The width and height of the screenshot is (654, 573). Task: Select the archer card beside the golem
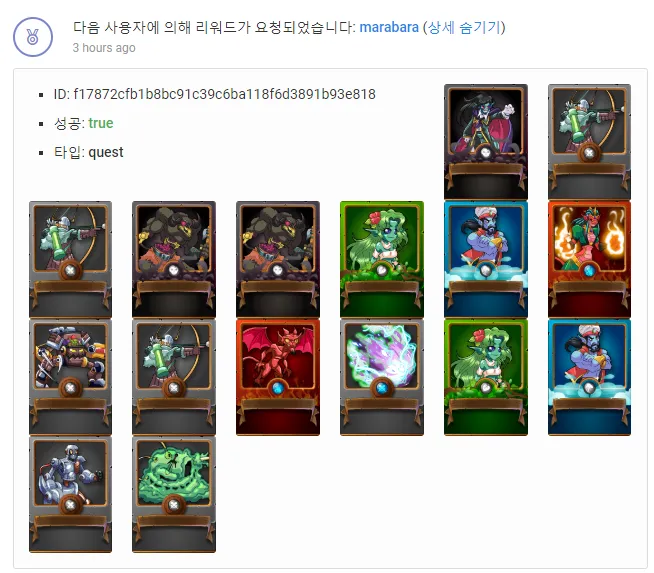coord(174,377)
